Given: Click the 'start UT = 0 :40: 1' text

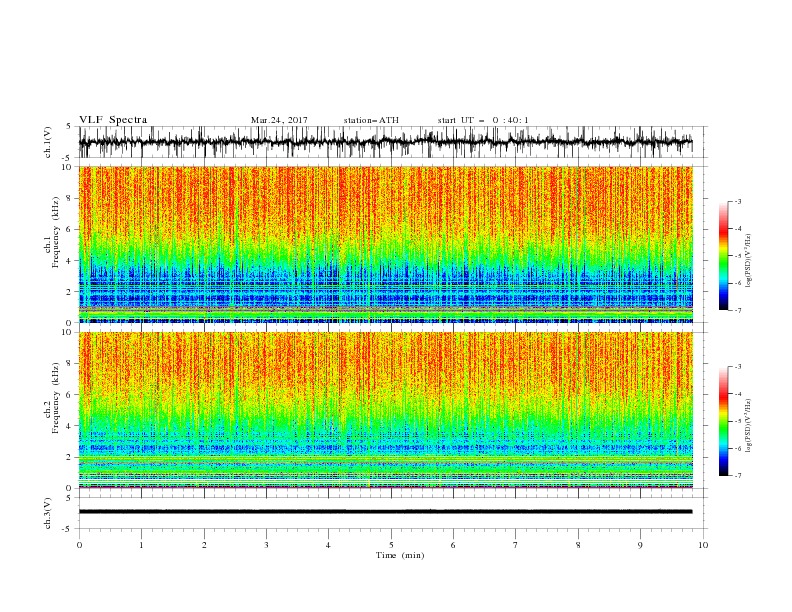Looking at the screenshot, I should (483, 120).
